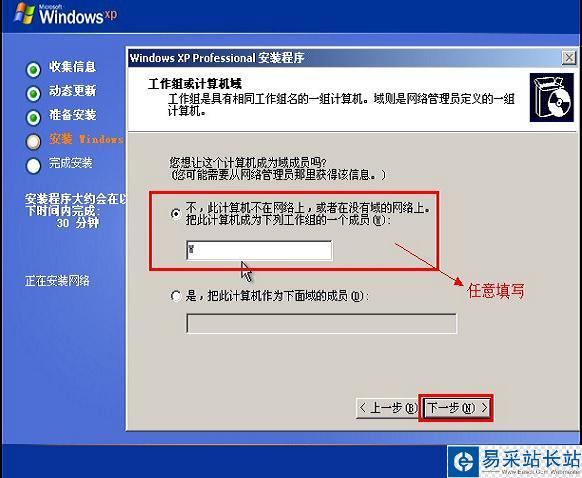
Task: Click the setup box and CD icon
Action: (552, 98)
